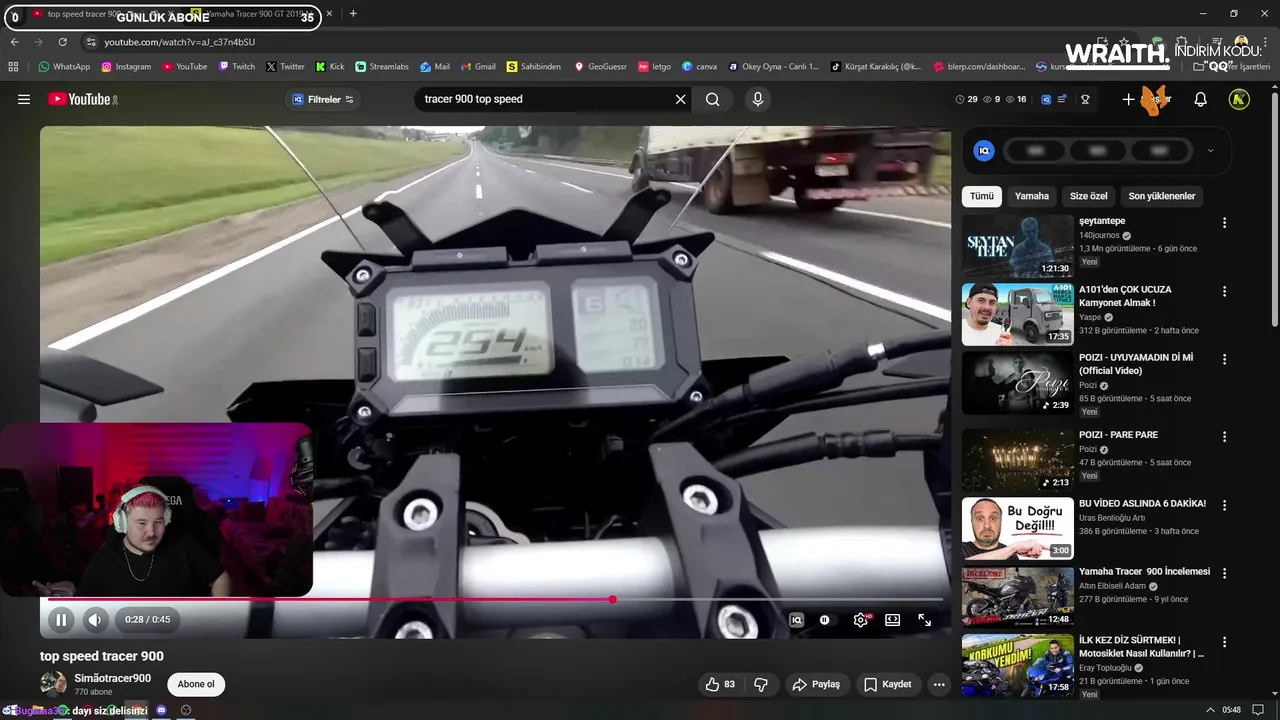
Task: Click the youtube.com address bar URL
Action: [180, 42]
